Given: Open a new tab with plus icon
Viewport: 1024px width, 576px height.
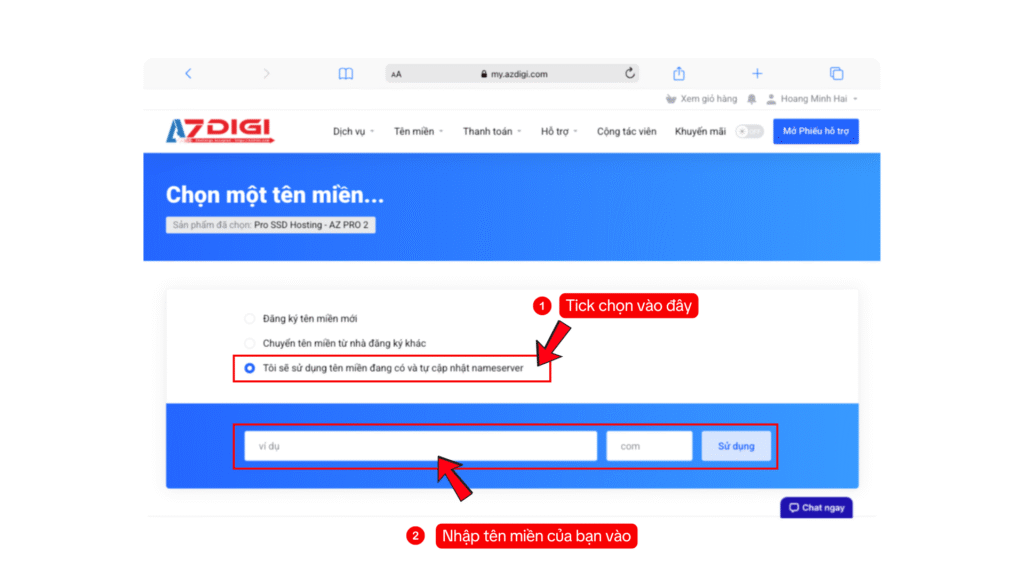Looking at the screenshot, I should (757, 74).
